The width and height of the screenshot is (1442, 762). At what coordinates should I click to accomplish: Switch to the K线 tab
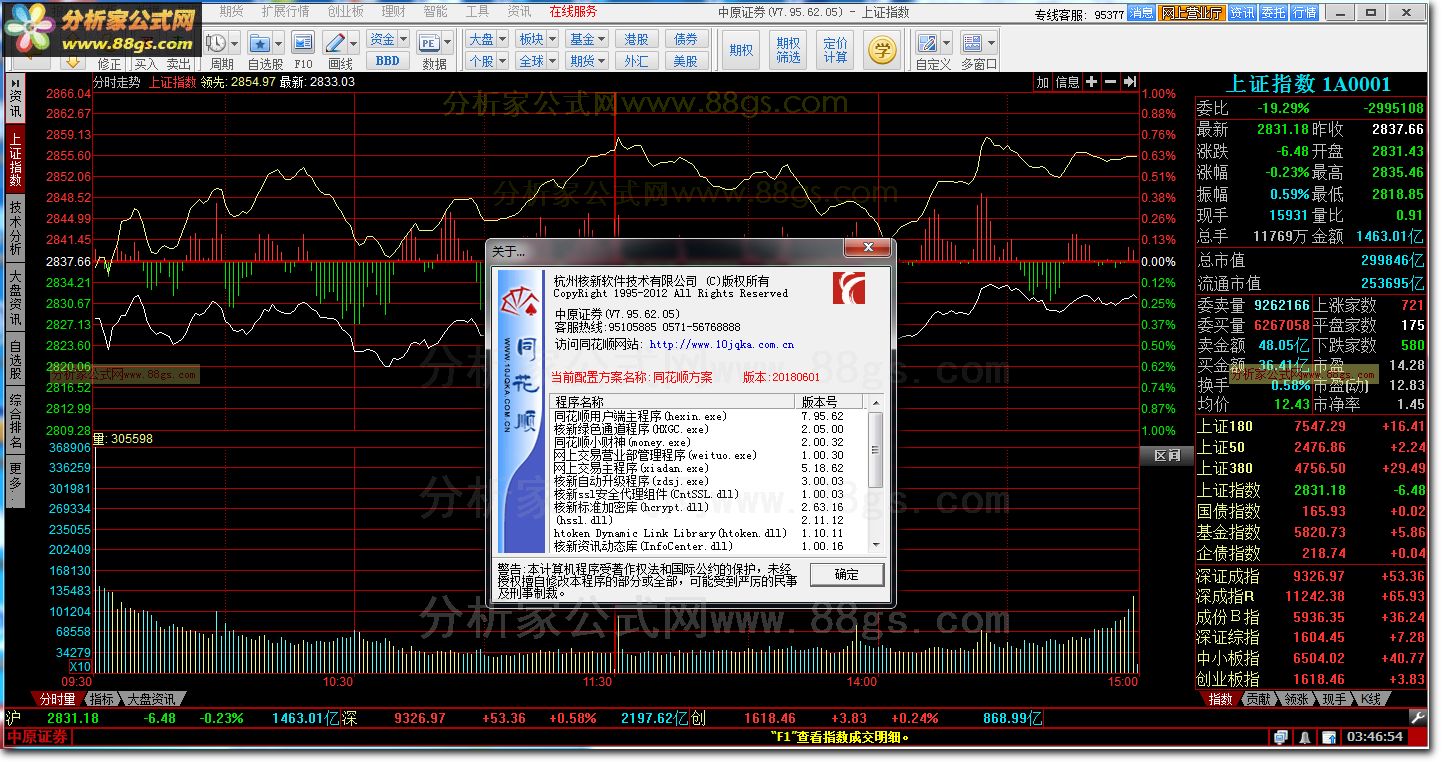[x=1371, y=699]
